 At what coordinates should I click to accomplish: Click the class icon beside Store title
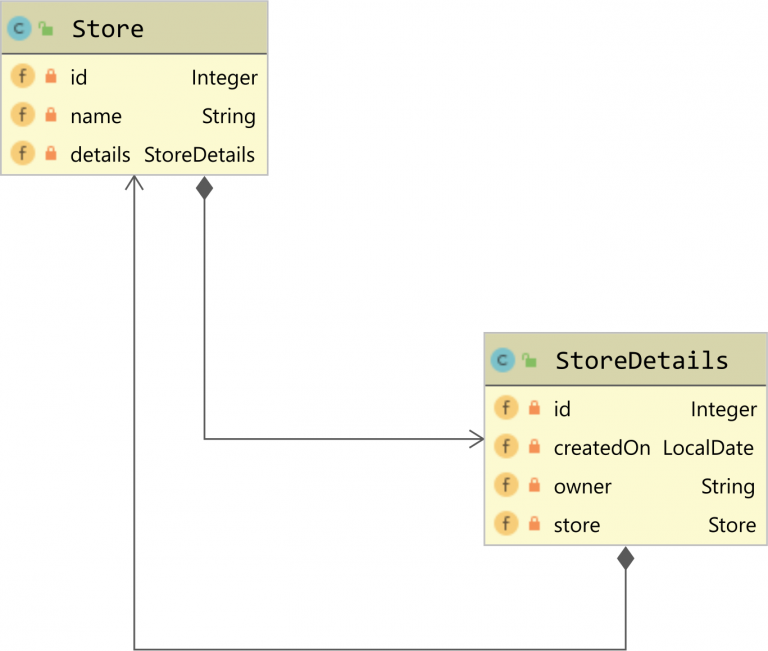[x=19, y=29]
